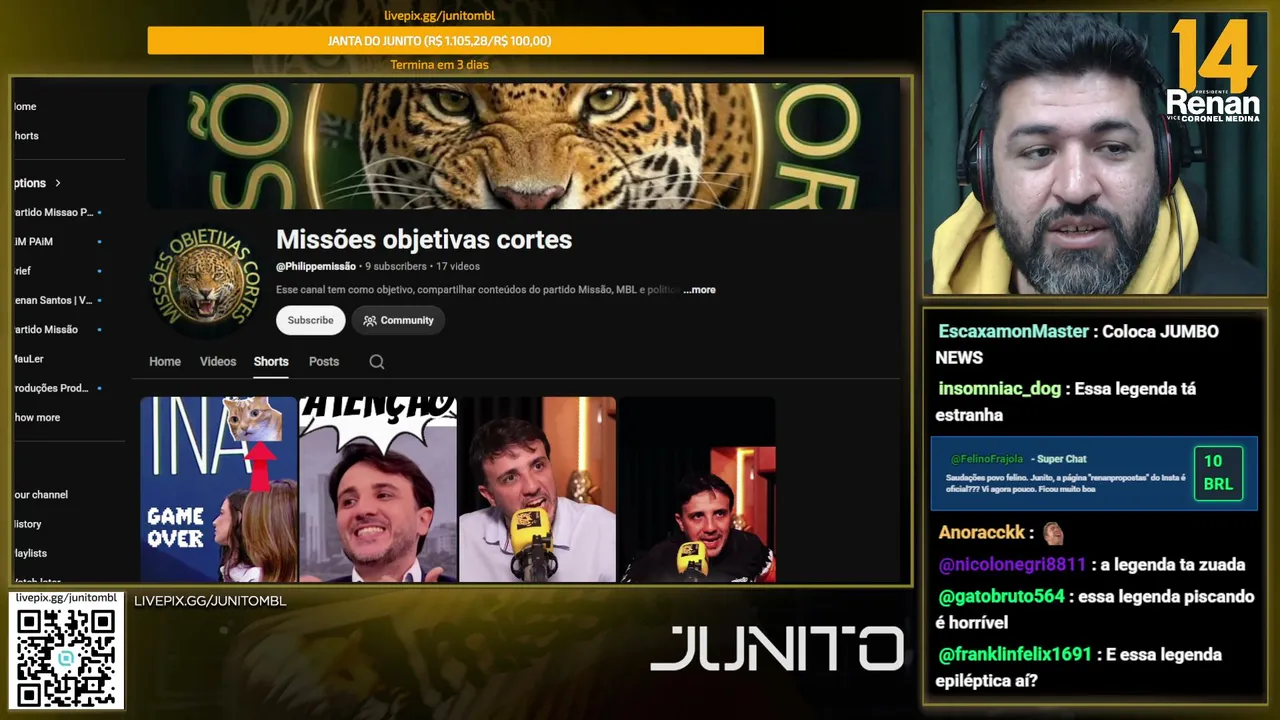The image size is (1280, 720).
Task: Open the Posts tab
Action: [x=324, y=362]
